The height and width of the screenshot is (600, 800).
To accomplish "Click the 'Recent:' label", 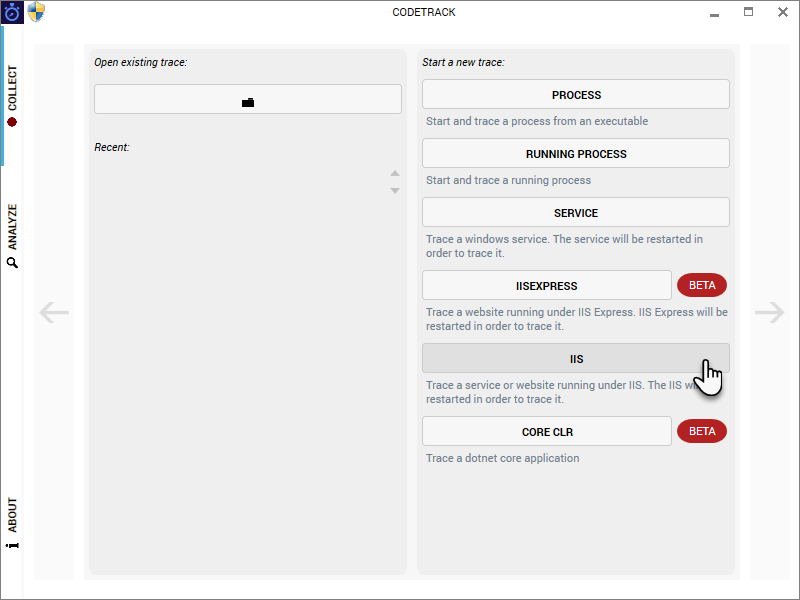I will pos(112,147).
